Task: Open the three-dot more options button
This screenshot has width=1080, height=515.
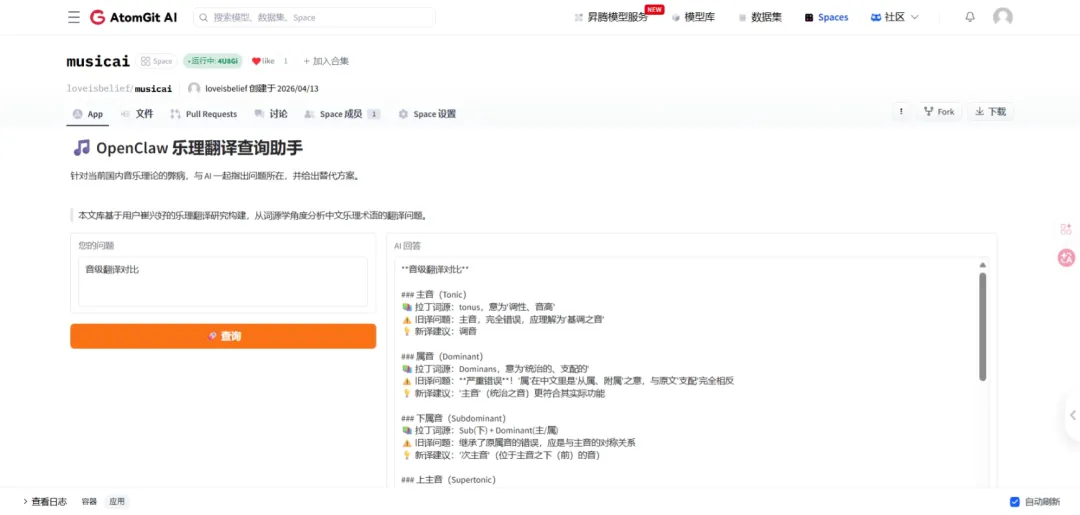Action: point(901,112)
